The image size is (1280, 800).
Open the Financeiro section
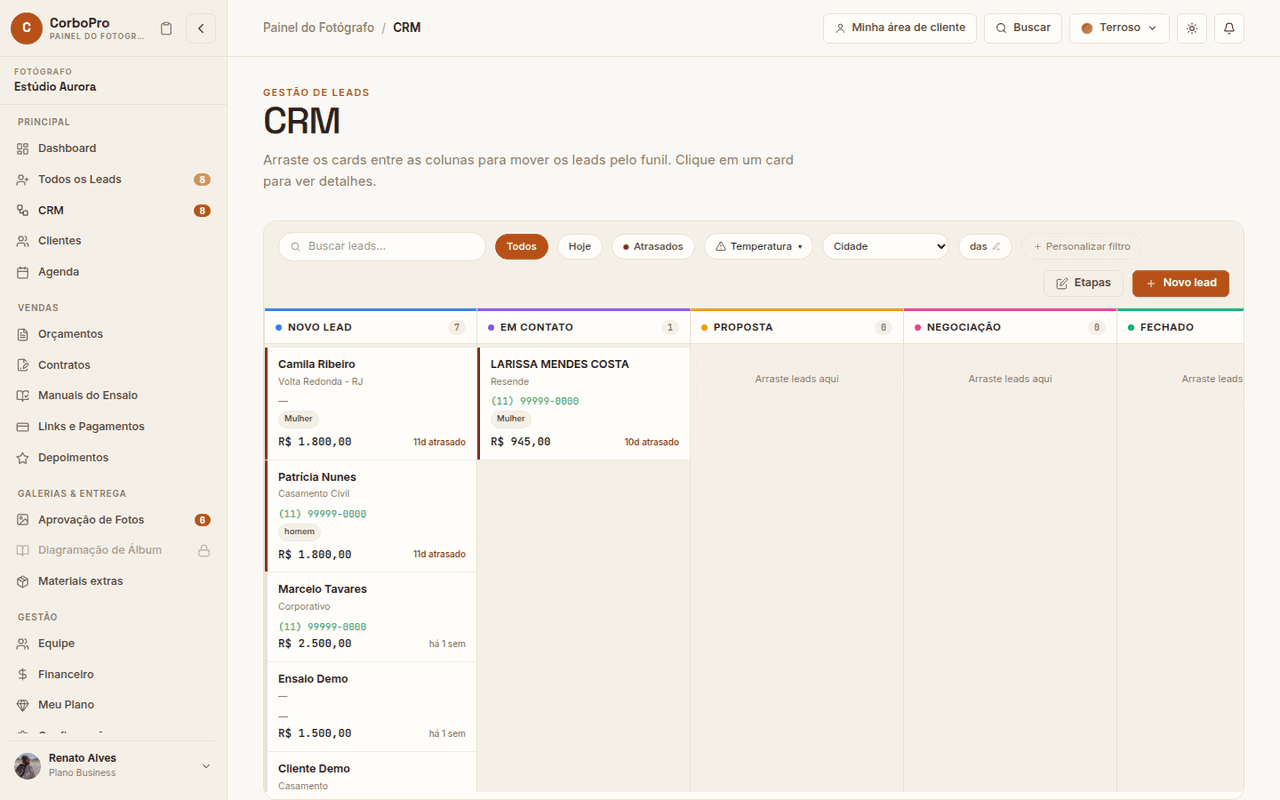[x=113, y=674]
